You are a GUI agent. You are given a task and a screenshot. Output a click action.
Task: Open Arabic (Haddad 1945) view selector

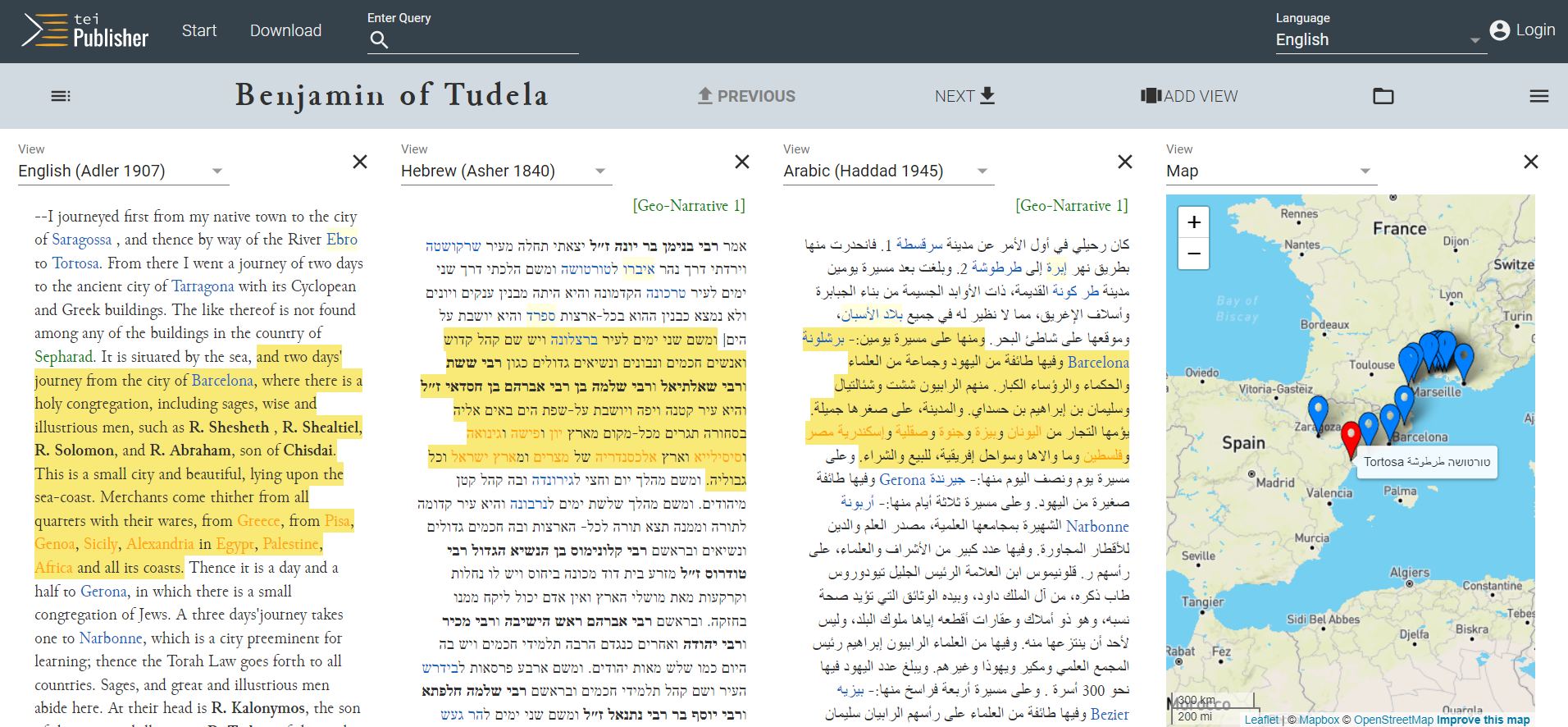pyautogui.click(x=888, y=171)
